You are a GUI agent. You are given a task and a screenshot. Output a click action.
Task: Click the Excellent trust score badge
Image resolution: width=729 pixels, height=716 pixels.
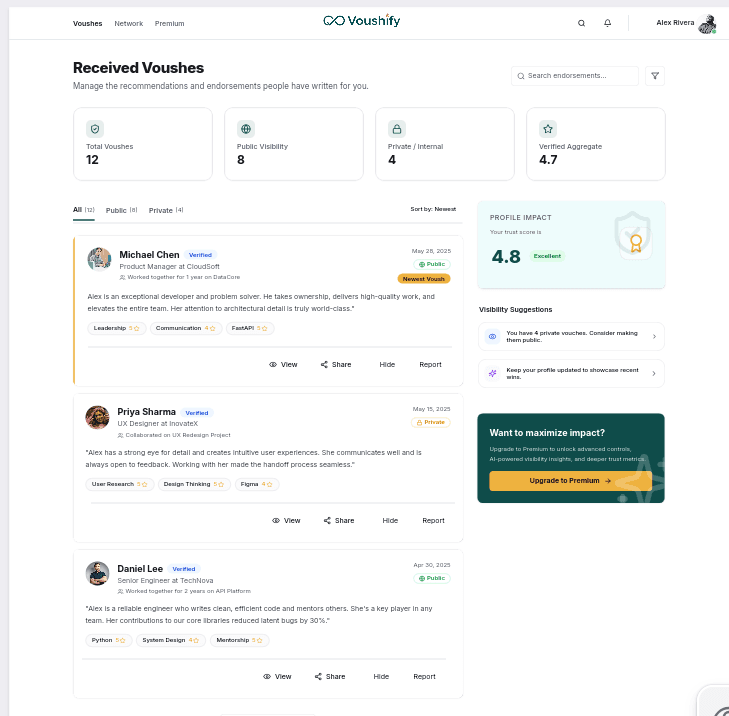pyautogui.click(x=547, y=256)
